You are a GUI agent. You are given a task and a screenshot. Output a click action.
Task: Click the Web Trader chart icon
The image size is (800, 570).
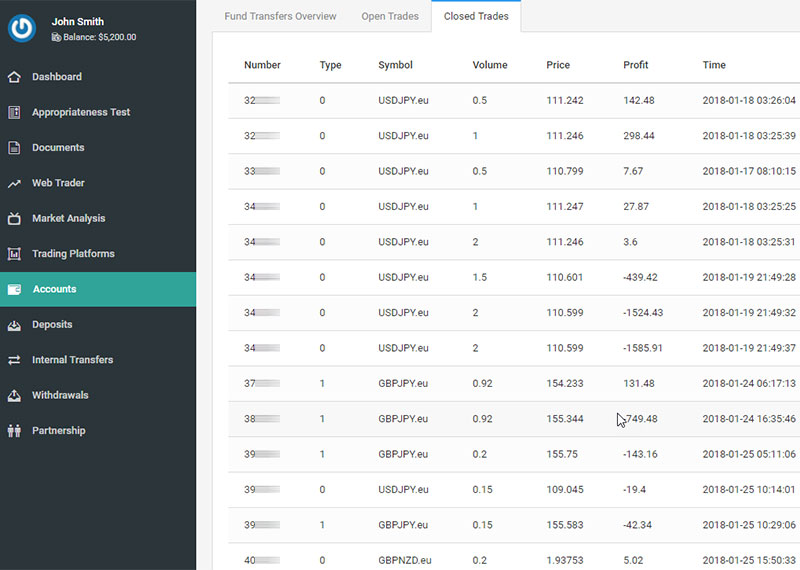(14, 183)
